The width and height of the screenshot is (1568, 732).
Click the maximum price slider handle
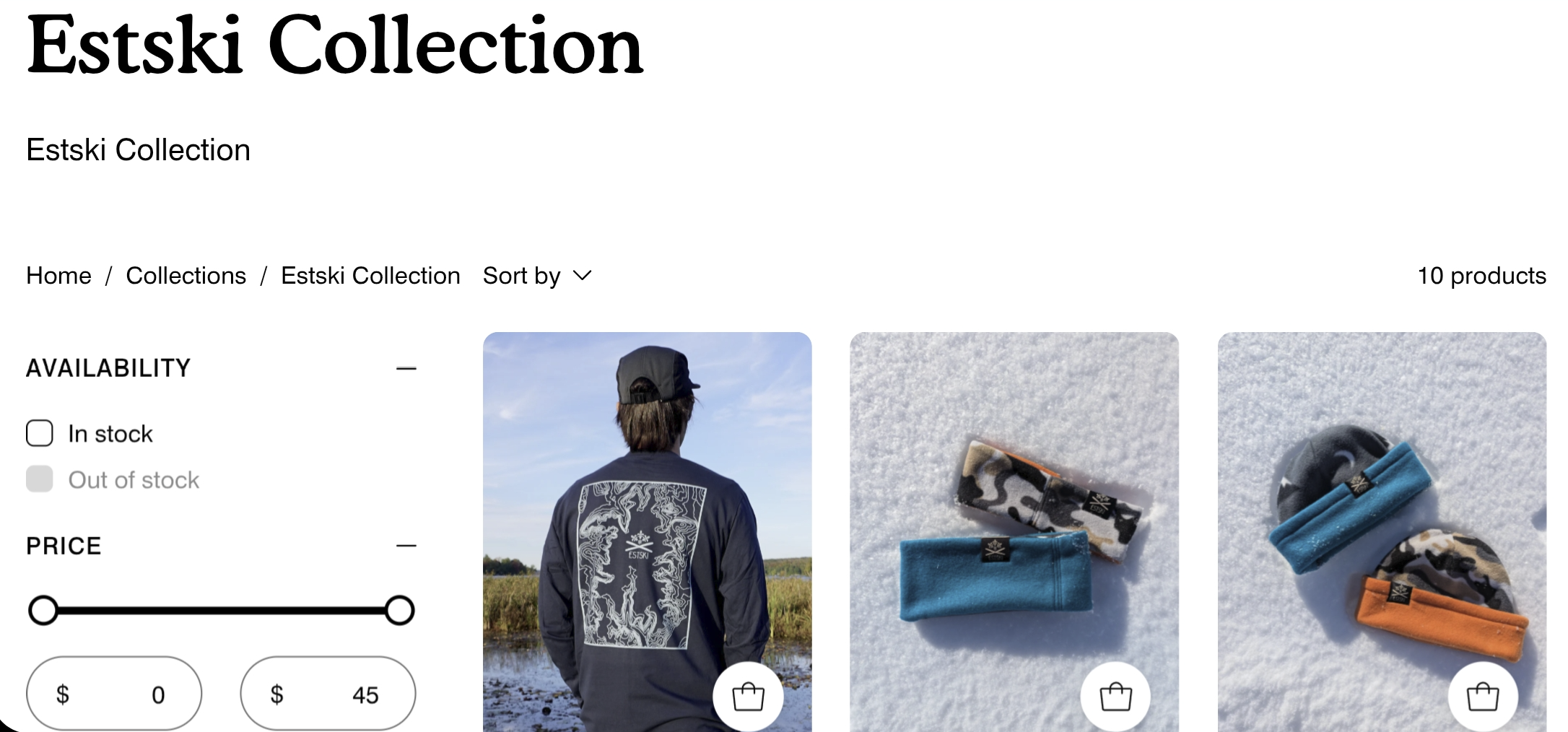coord(399,610)
